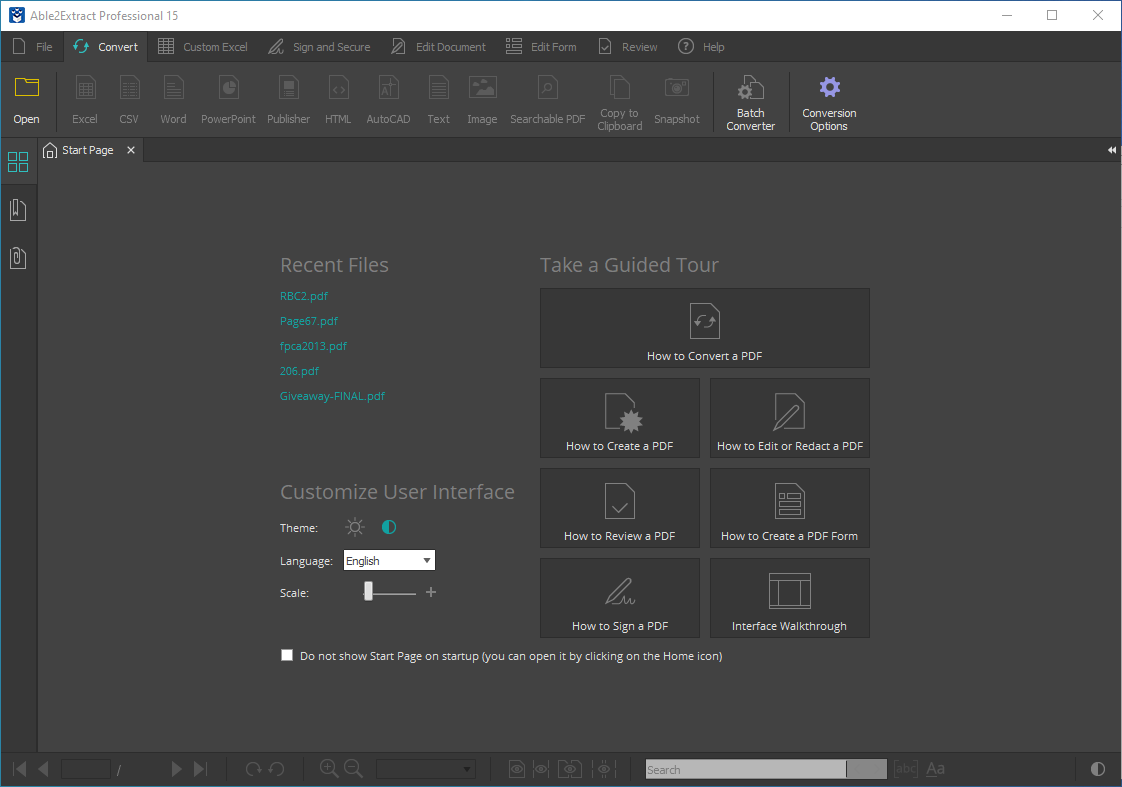The width and height of the screenshot is (1122, 787).
Task: Adjust the interface Scale slider
Action: 371,591
